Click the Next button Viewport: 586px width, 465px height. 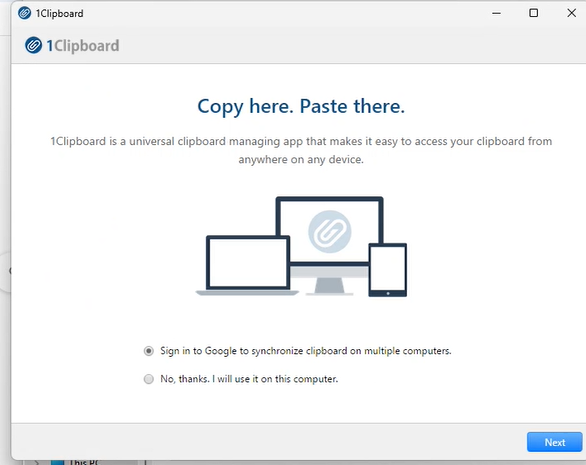(x=554, y=442)
